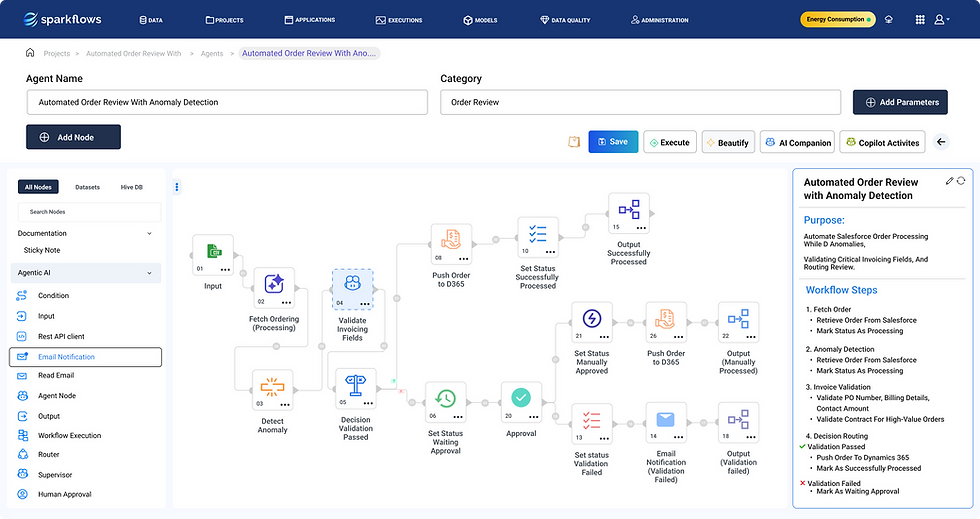The image size is (980, 519).
Task: Click the back arrow button
Action: click(941, 142)
